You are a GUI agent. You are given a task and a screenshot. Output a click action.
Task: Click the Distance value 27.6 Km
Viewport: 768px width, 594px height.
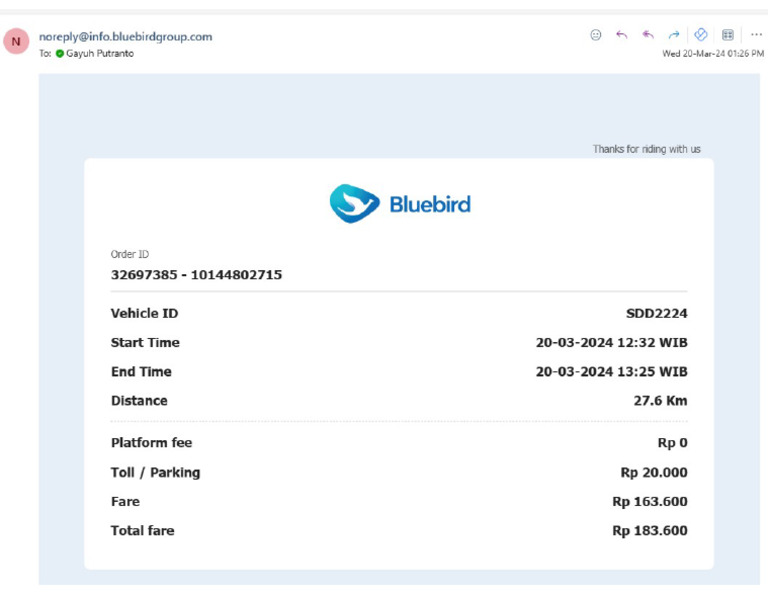[x=660, y=401]
